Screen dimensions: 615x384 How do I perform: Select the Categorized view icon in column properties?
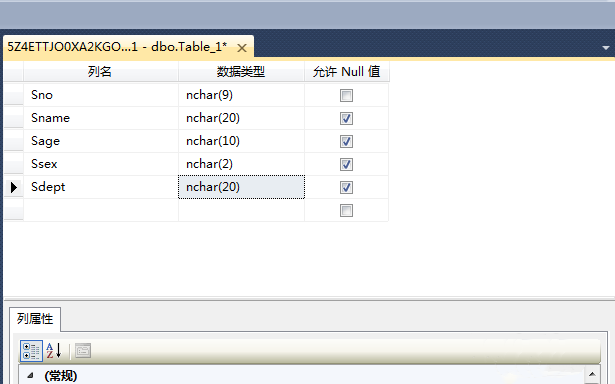[x=31, y=351]
